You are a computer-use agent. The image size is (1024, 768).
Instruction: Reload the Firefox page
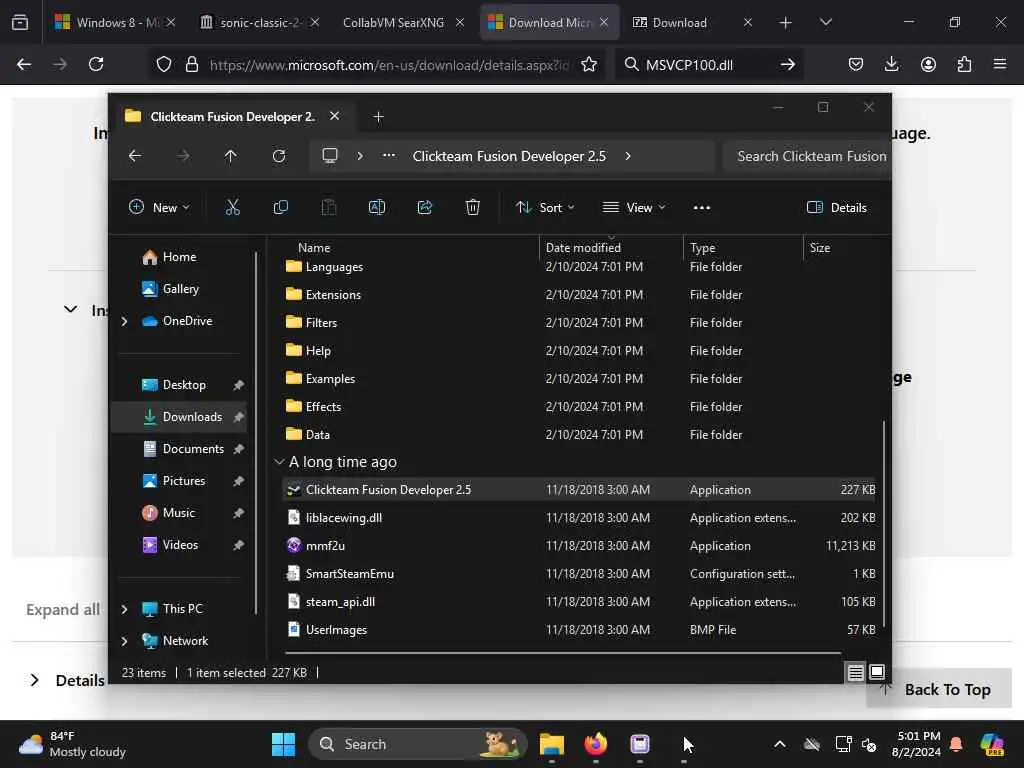pyautogui.click(x=96, y=64)
